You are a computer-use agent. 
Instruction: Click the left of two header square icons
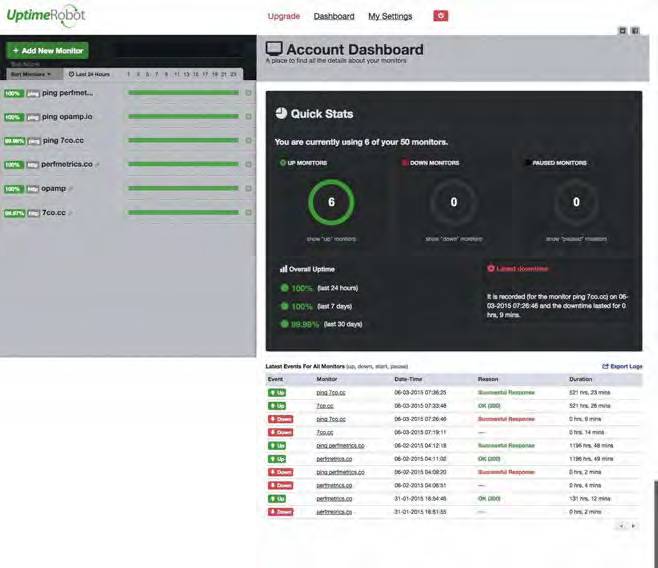tap(622, 31)
